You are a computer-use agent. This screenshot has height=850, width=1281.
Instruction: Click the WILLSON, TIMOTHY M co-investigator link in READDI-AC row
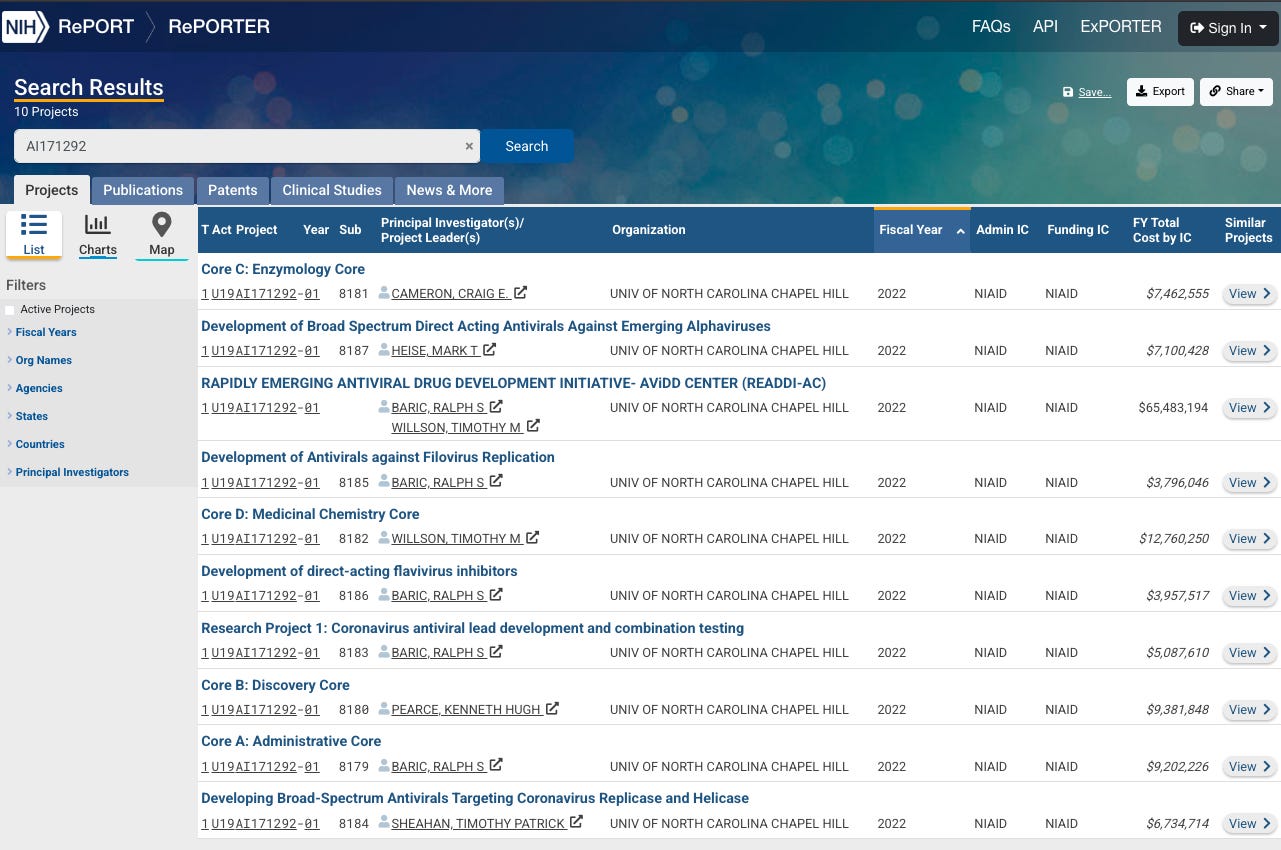pos(456,427)
